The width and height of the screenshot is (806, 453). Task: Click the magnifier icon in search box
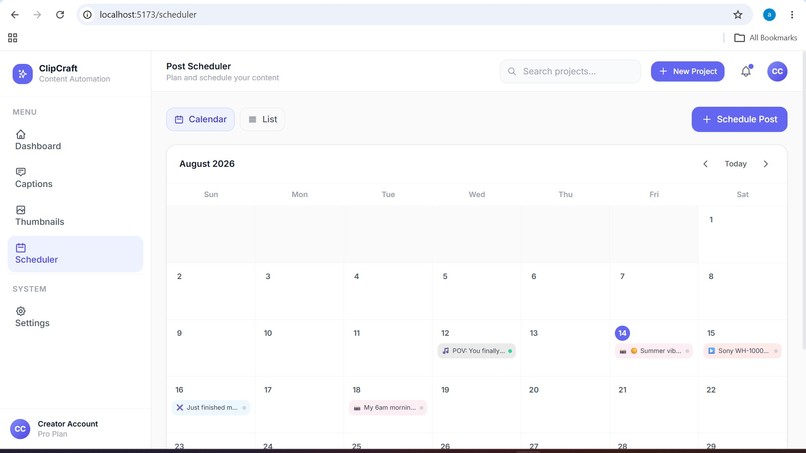pyautogui.click(x=512, y=71)
